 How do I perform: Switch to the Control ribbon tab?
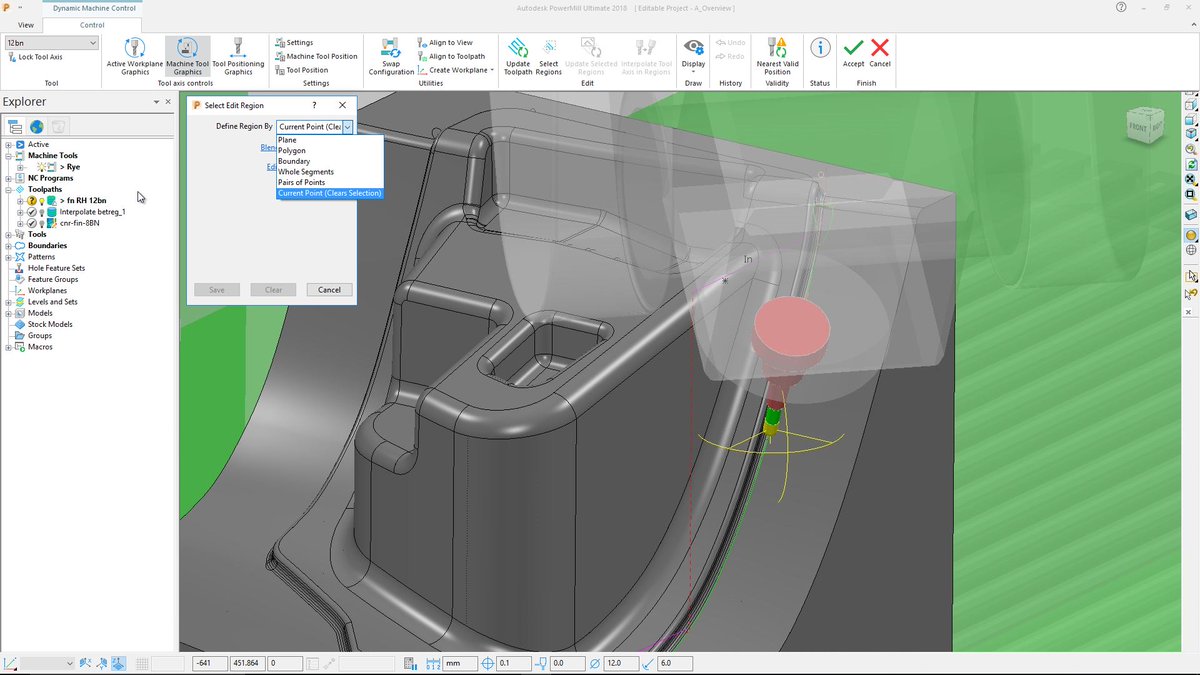click(92, 24)
